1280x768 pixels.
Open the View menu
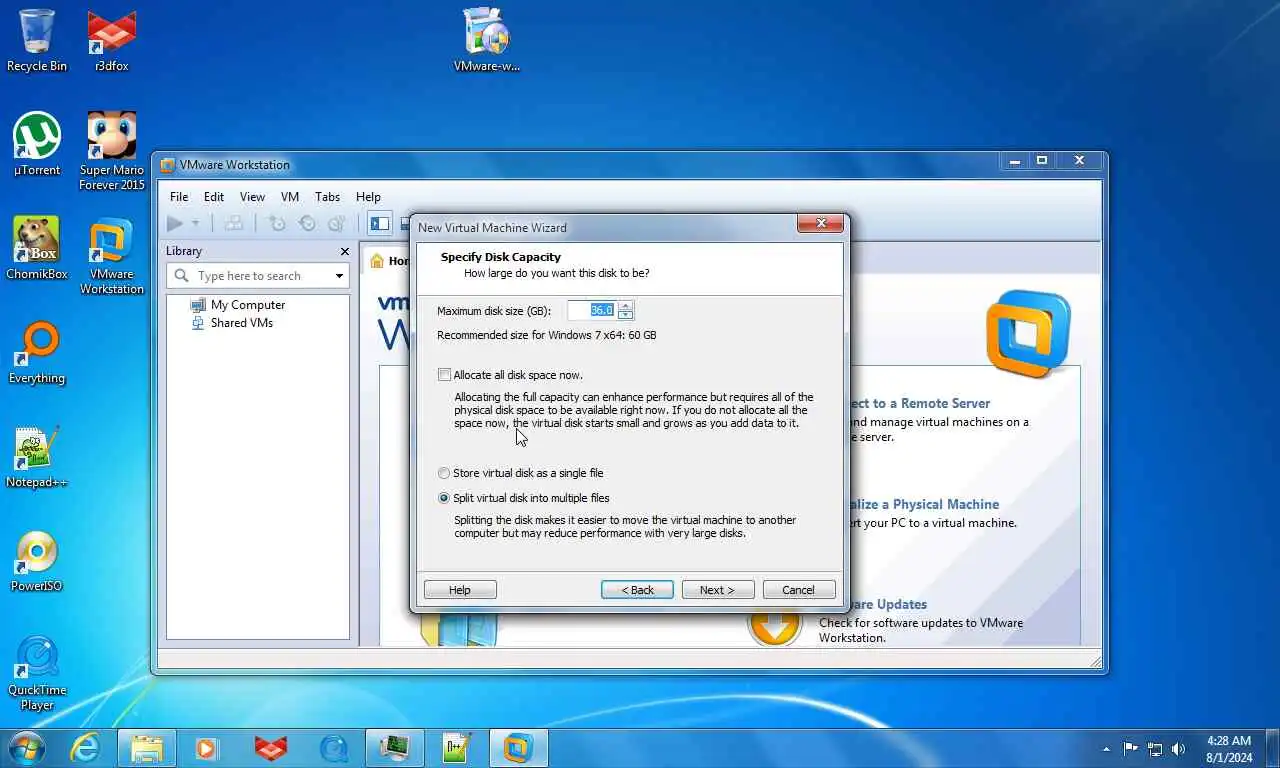coord(252,197)
